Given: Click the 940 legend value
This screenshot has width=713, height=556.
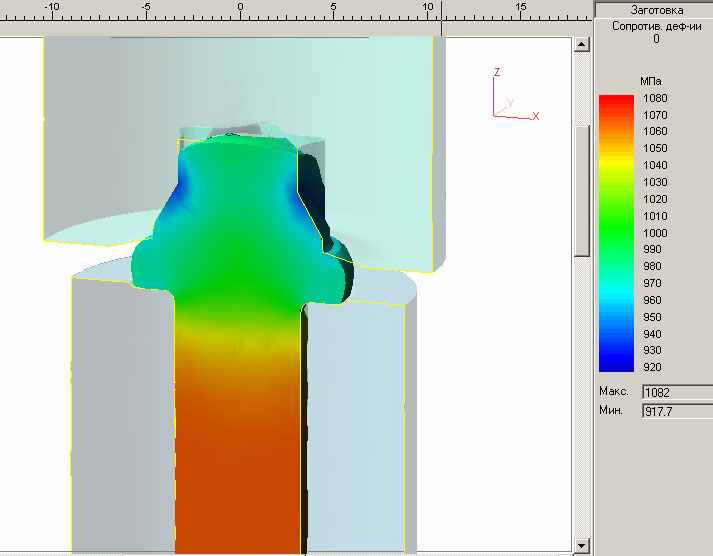Looking at the screenshot, I should (x=652, y=334).
